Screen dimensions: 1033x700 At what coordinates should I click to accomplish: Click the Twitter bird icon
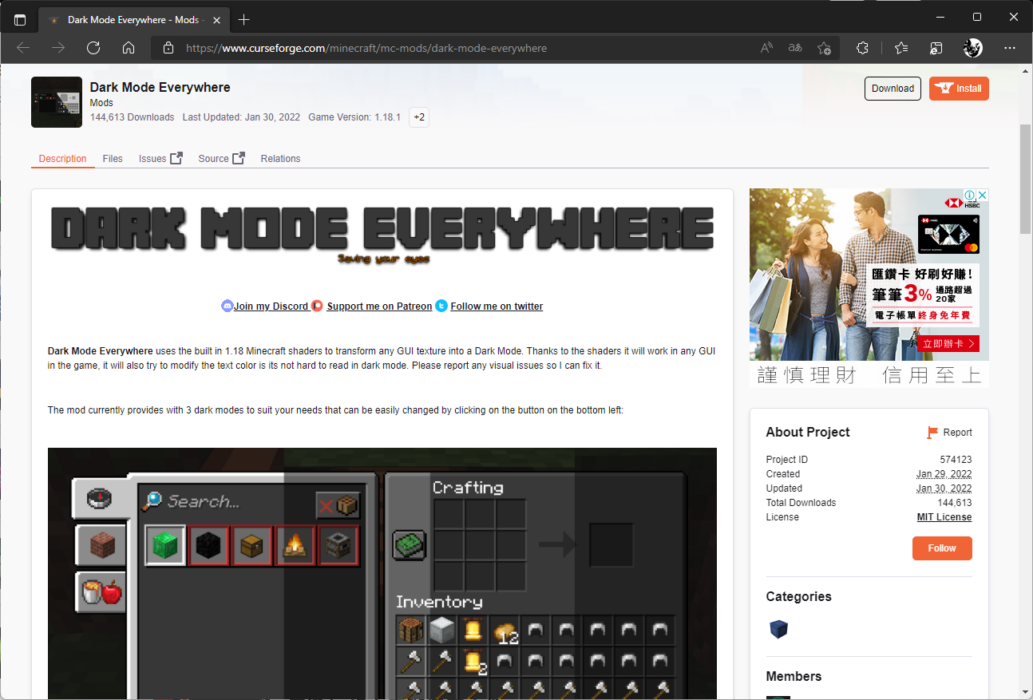[441, 306]
